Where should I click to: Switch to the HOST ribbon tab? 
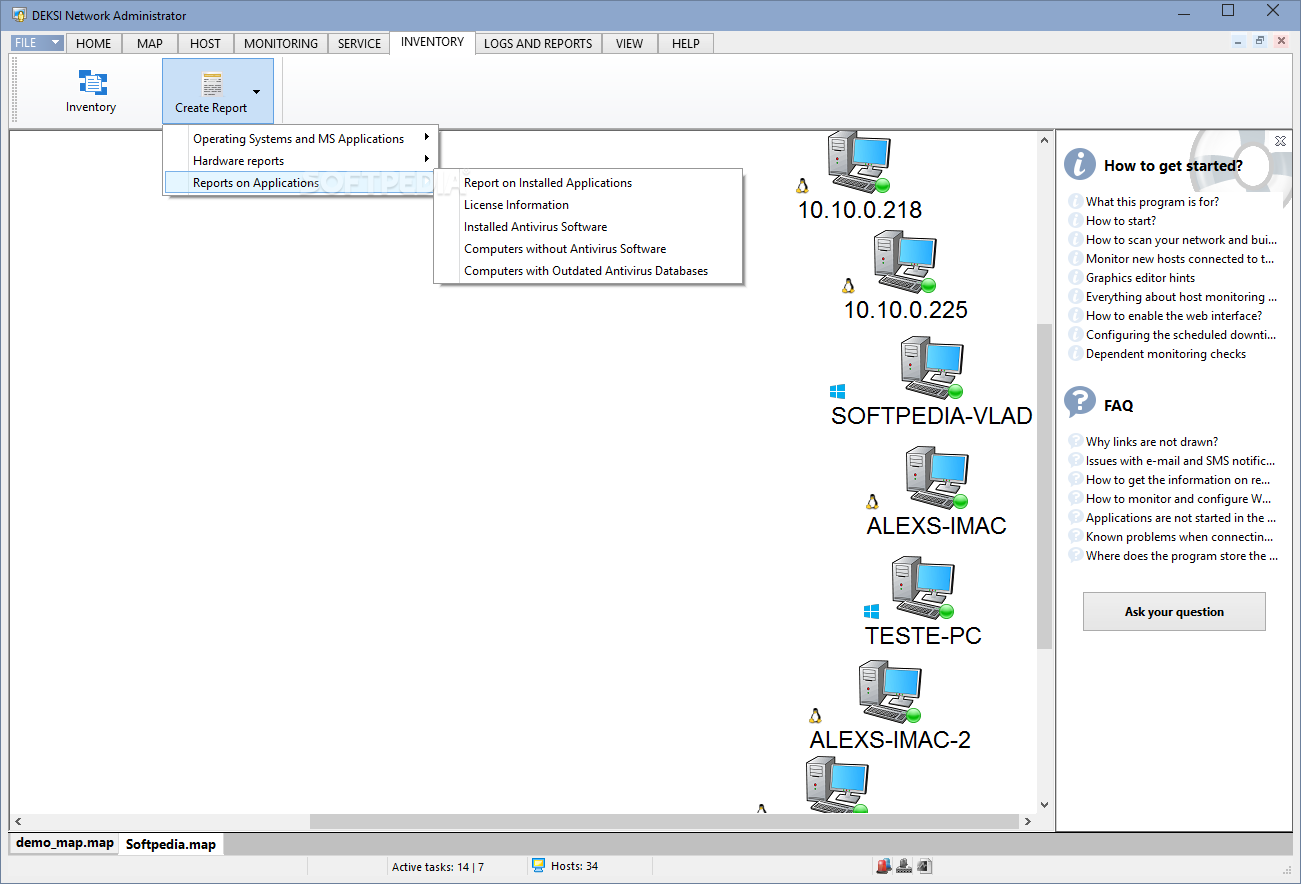206,44
